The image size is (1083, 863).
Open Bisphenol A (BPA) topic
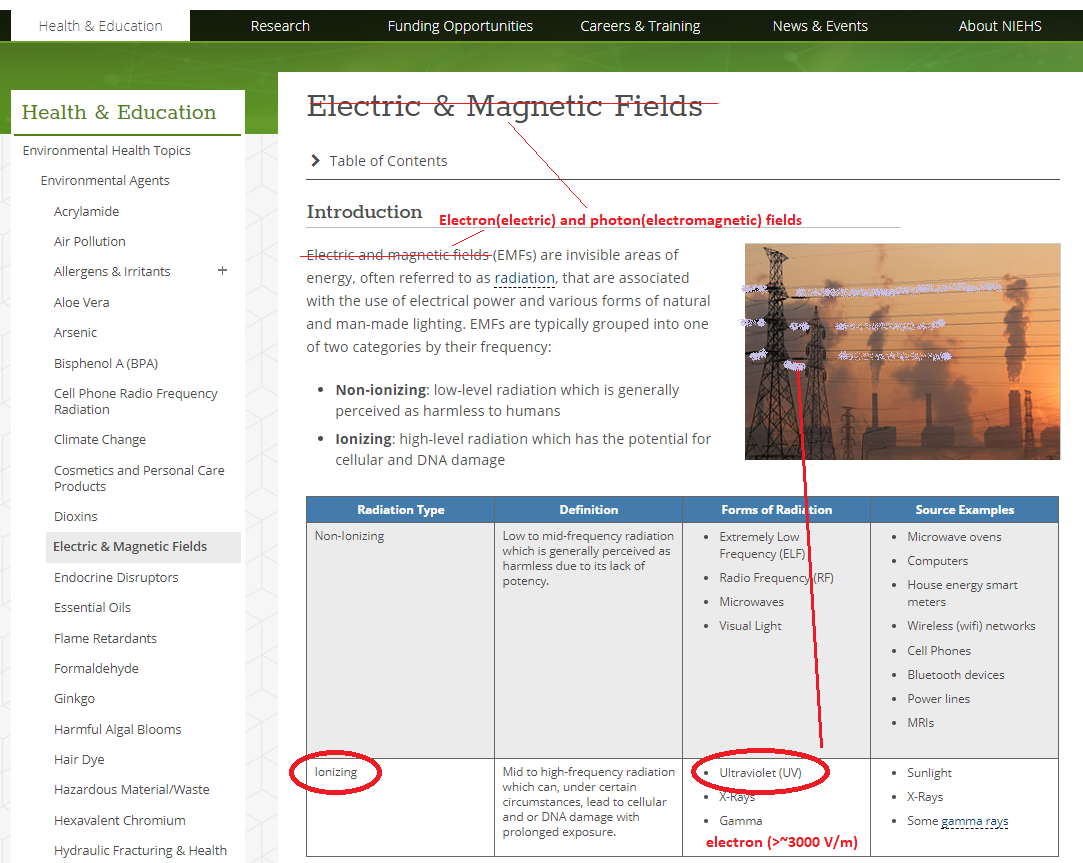[x=106, y=363]
